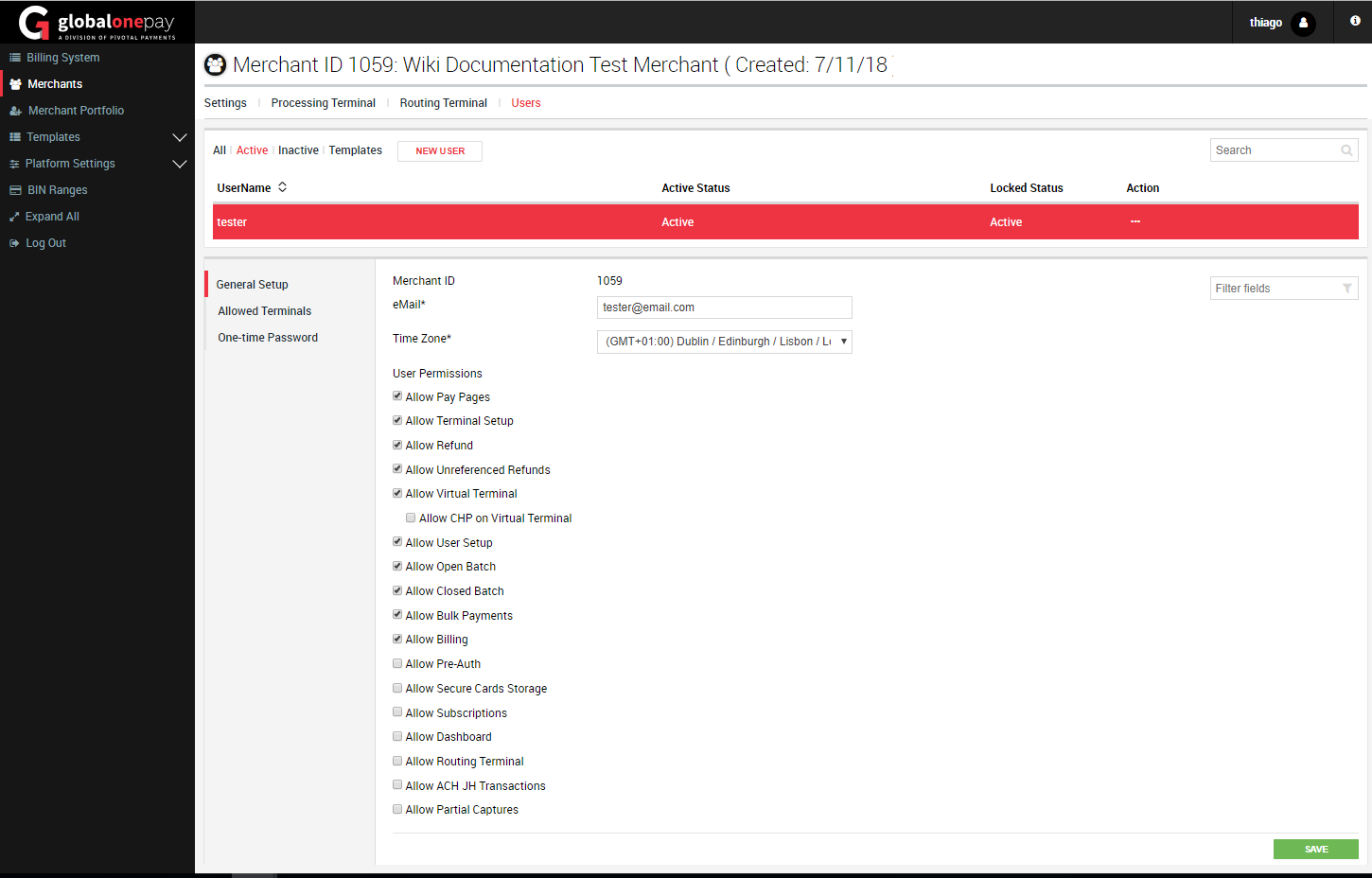Click the BIN Ranges card icon
The width and height of the screenshot is (1372, 878).
click(15, 190)
